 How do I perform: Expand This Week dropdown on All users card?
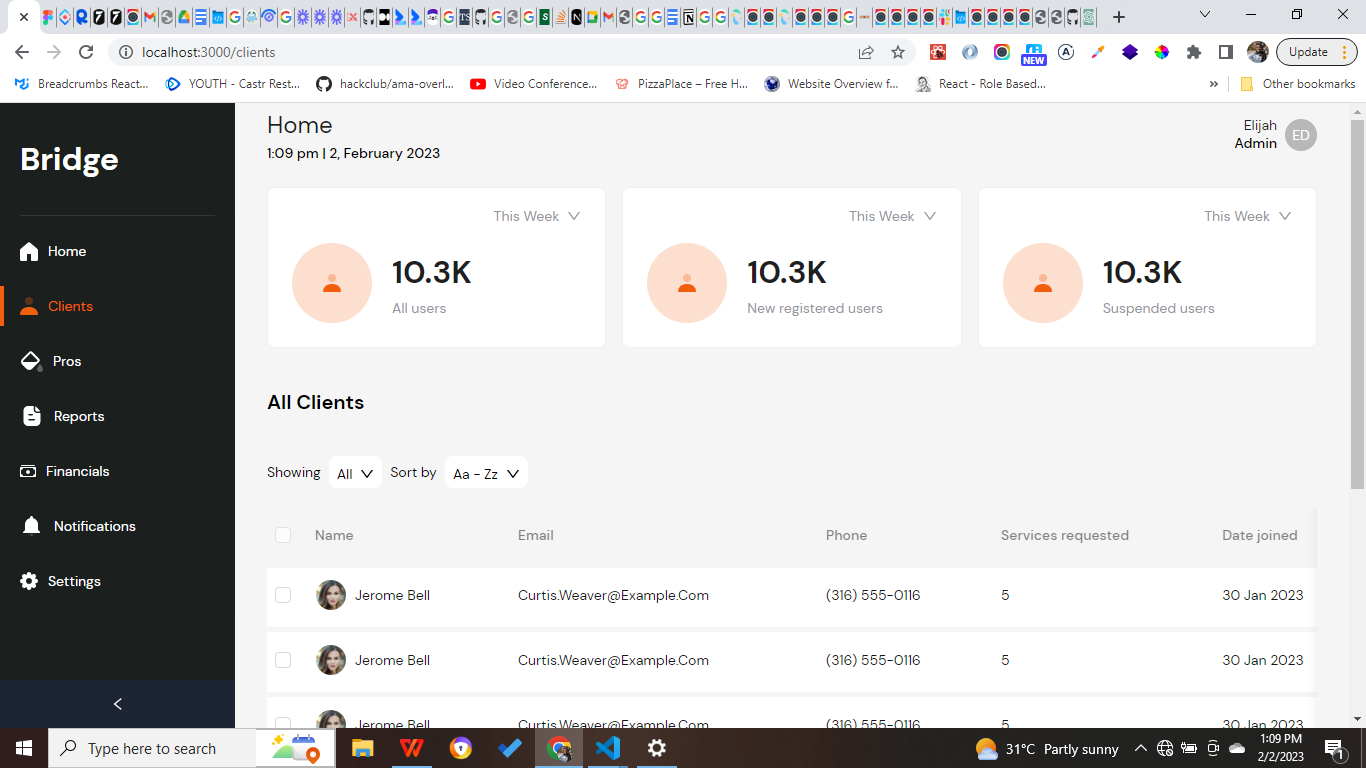537,216
